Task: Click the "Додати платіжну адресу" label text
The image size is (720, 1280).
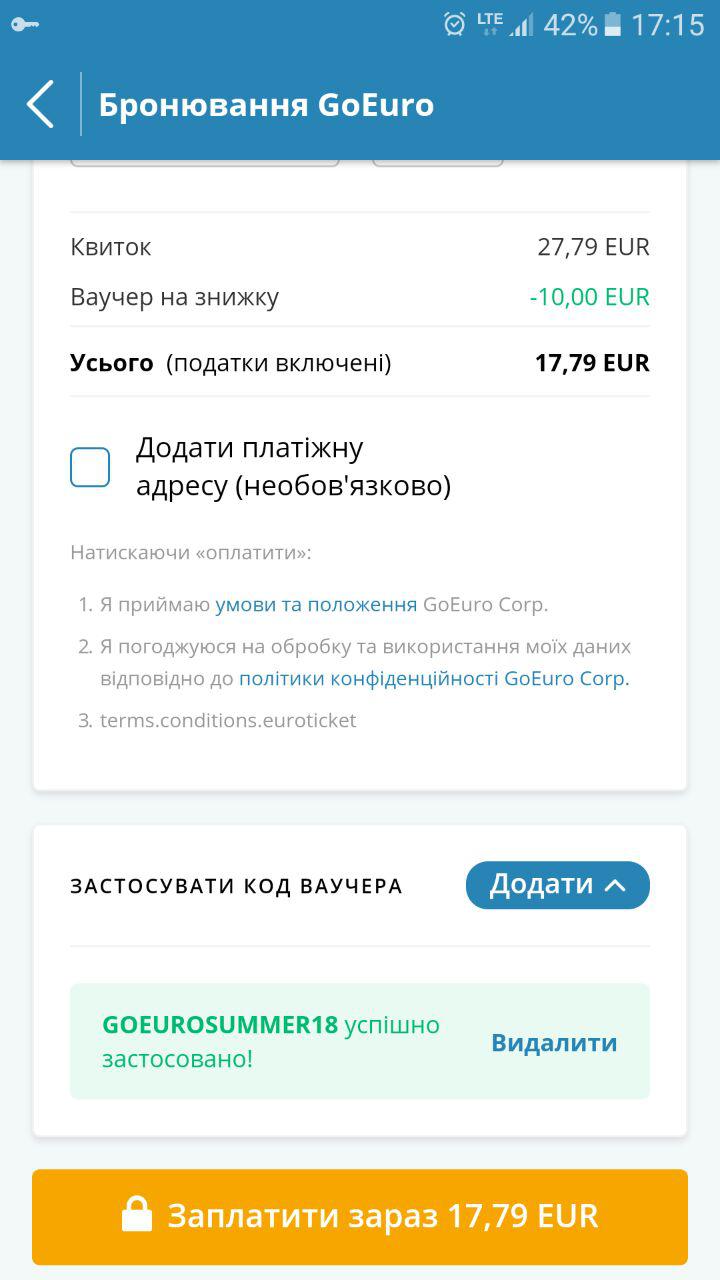Action: [x=293, y=467]
